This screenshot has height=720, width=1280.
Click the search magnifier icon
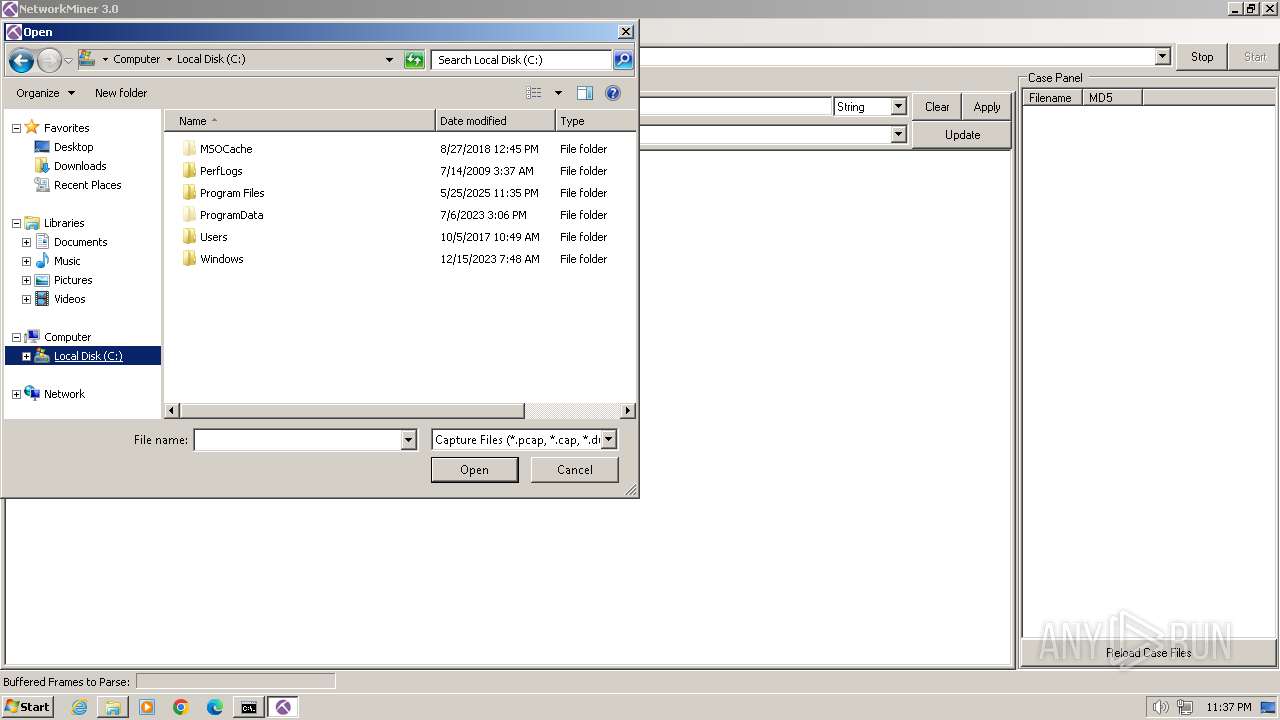(622, 60)
